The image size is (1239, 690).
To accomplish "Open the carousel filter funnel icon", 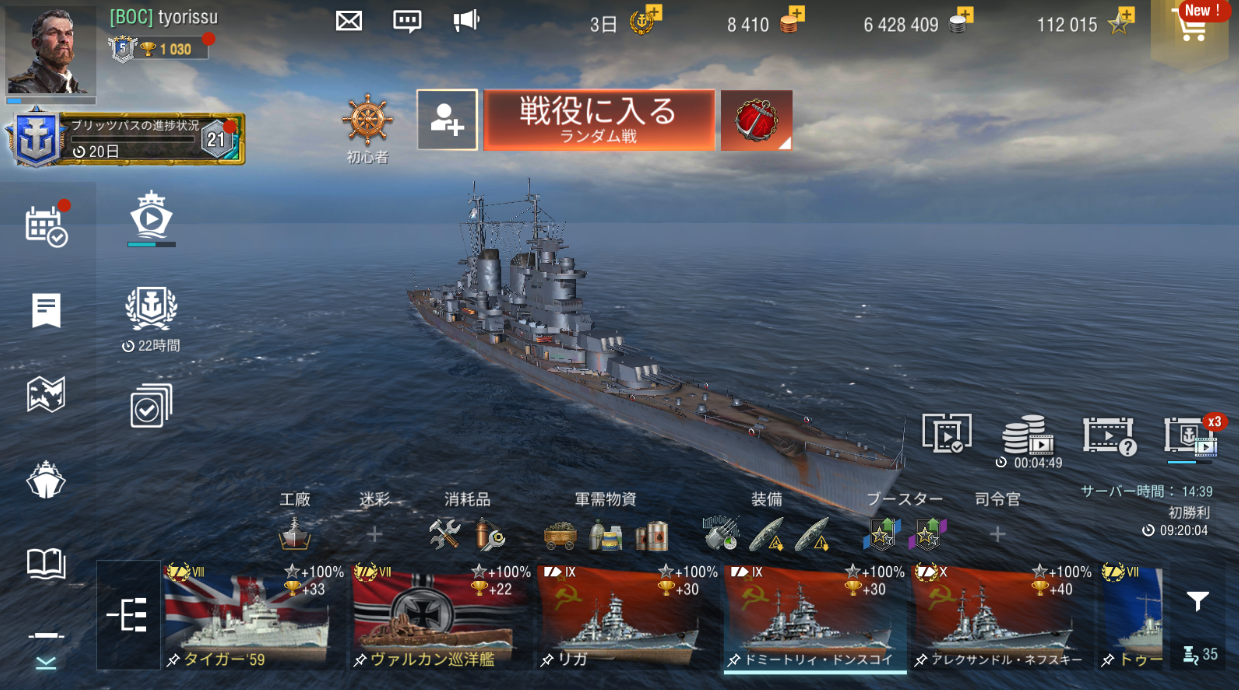I will point(1197,601).
